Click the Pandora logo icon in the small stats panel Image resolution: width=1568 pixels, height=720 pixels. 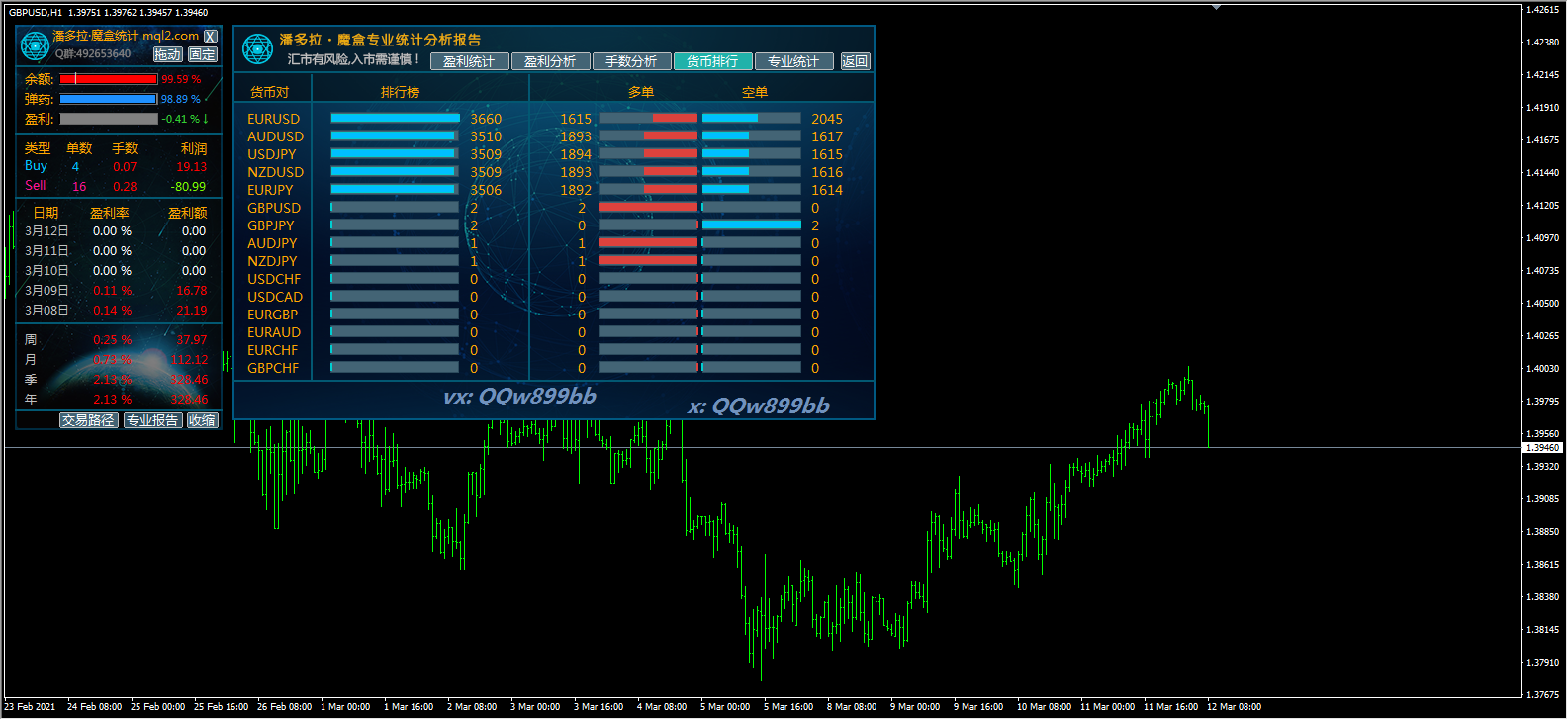tap(35, 45)
